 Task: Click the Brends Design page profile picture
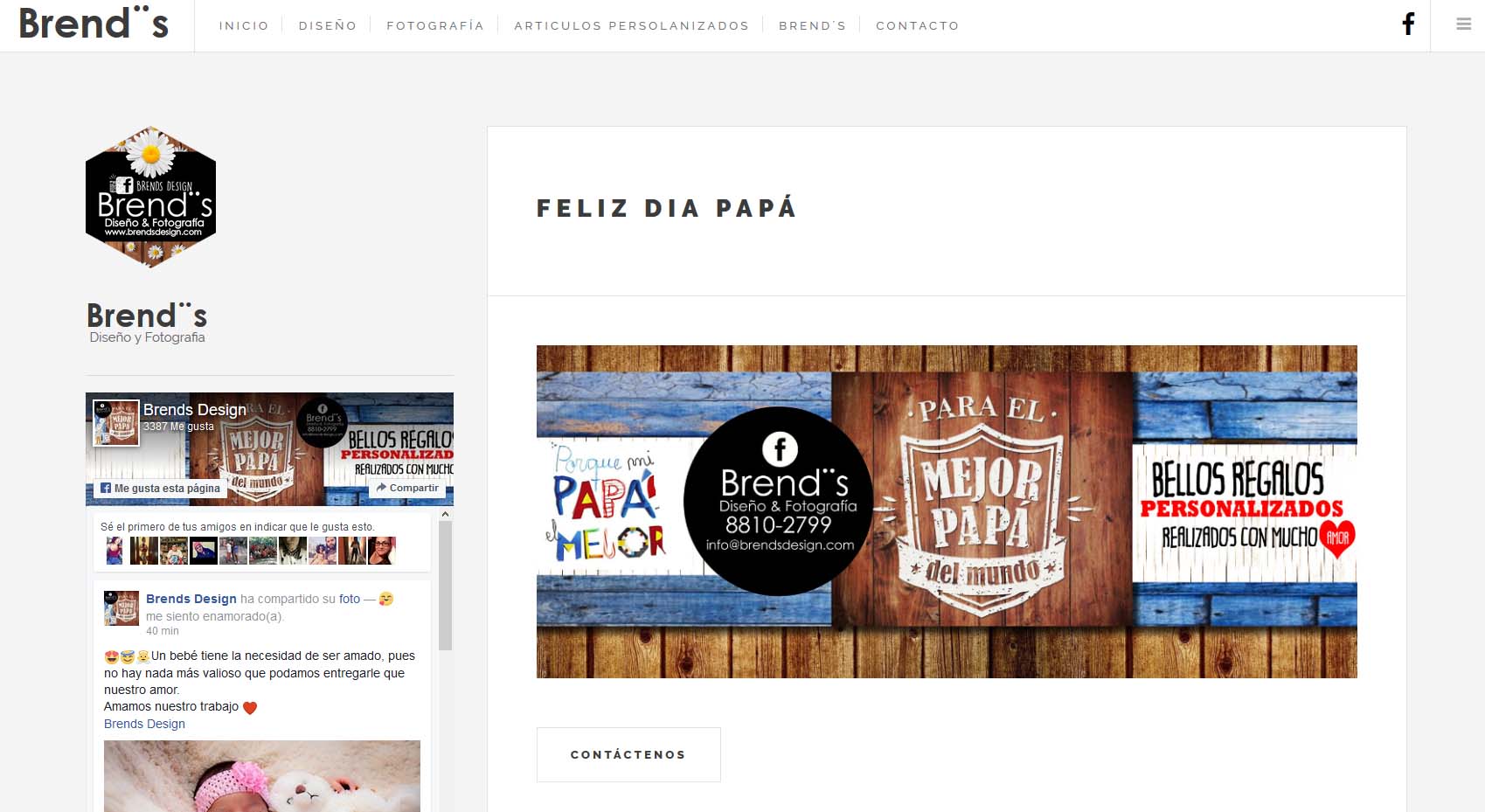(x=116, y=423)
